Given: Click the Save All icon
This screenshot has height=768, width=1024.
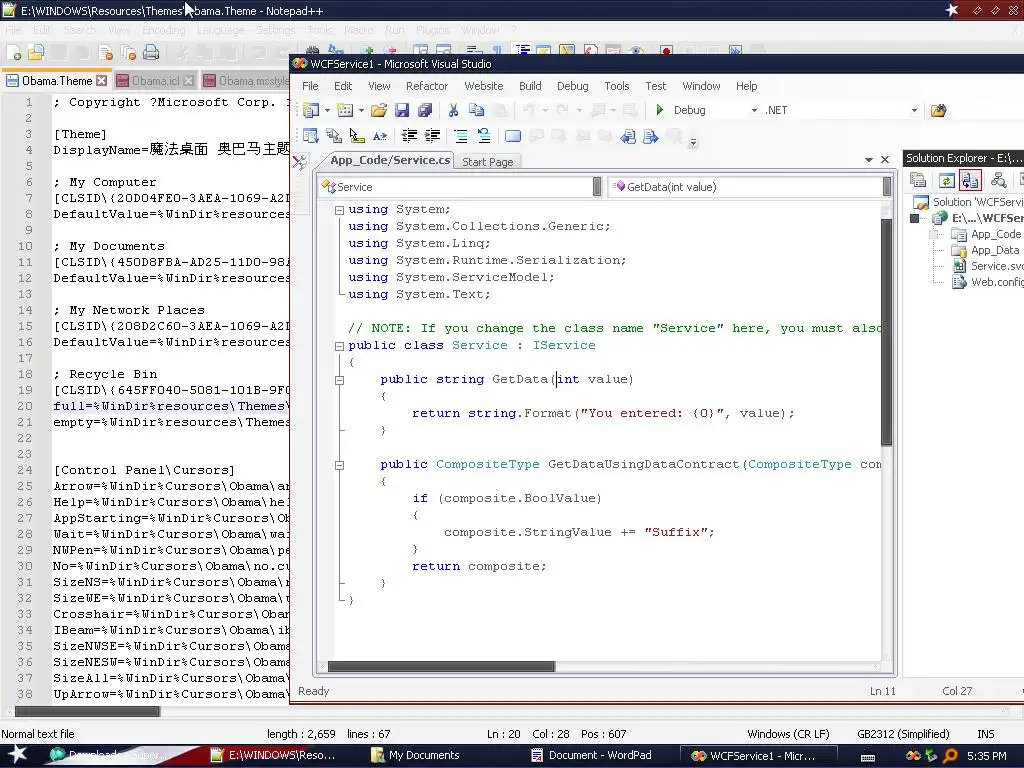Looking at the screenshot, I should point(424,110).
